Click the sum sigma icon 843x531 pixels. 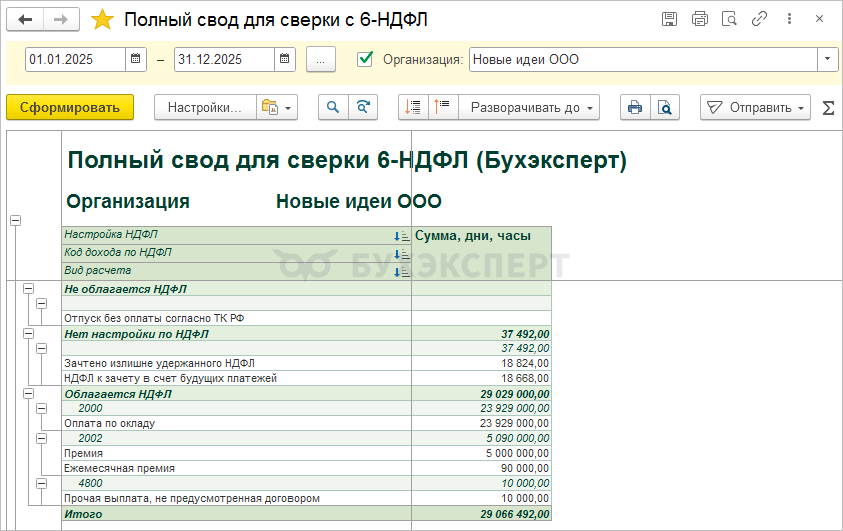(828, 107)
